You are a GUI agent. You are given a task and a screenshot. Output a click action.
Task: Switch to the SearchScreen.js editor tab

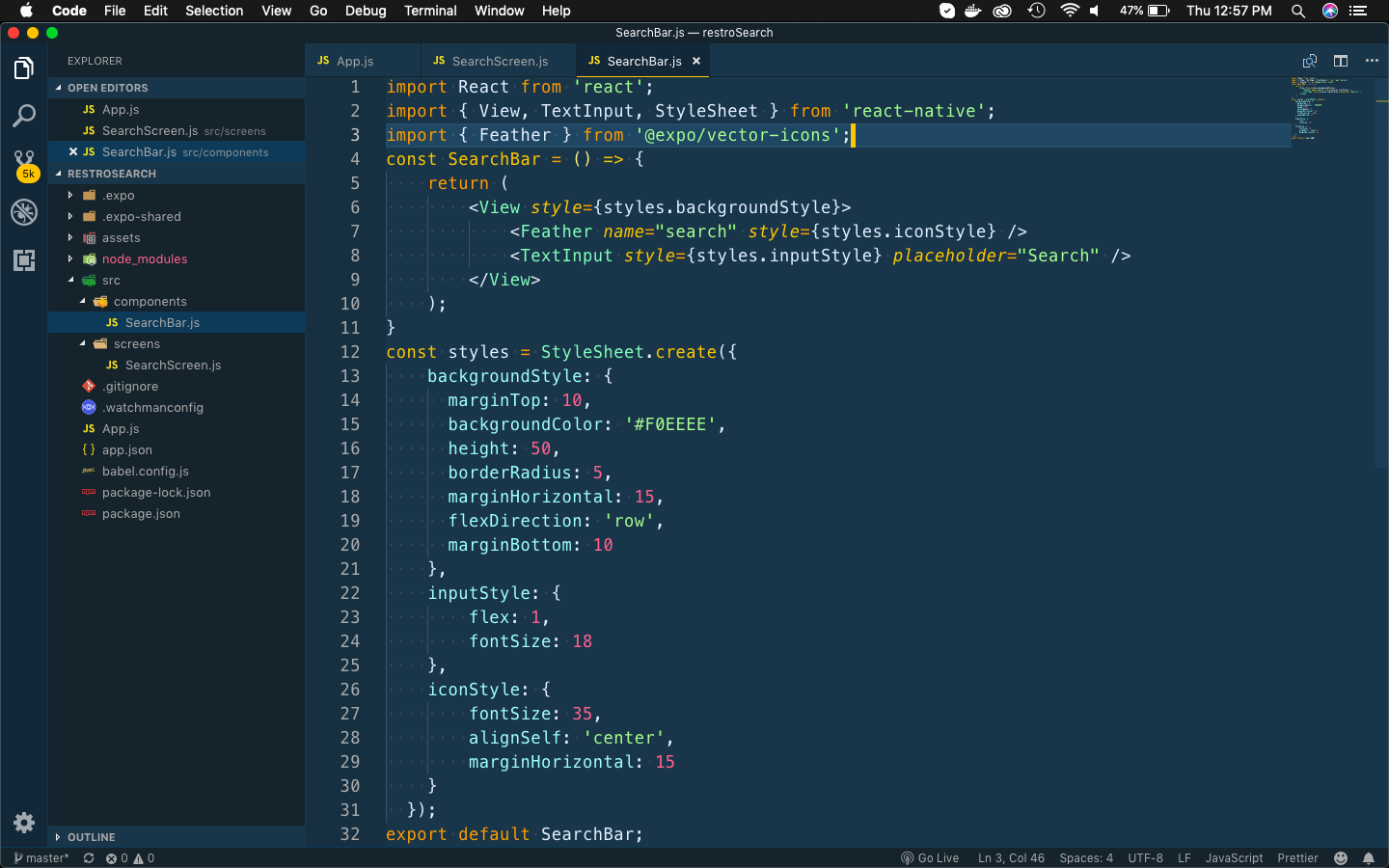[x=498, y=61]
